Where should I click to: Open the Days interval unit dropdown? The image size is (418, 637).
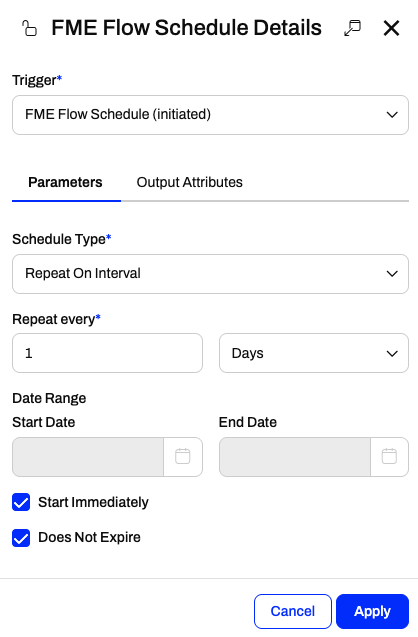[314, 353]
